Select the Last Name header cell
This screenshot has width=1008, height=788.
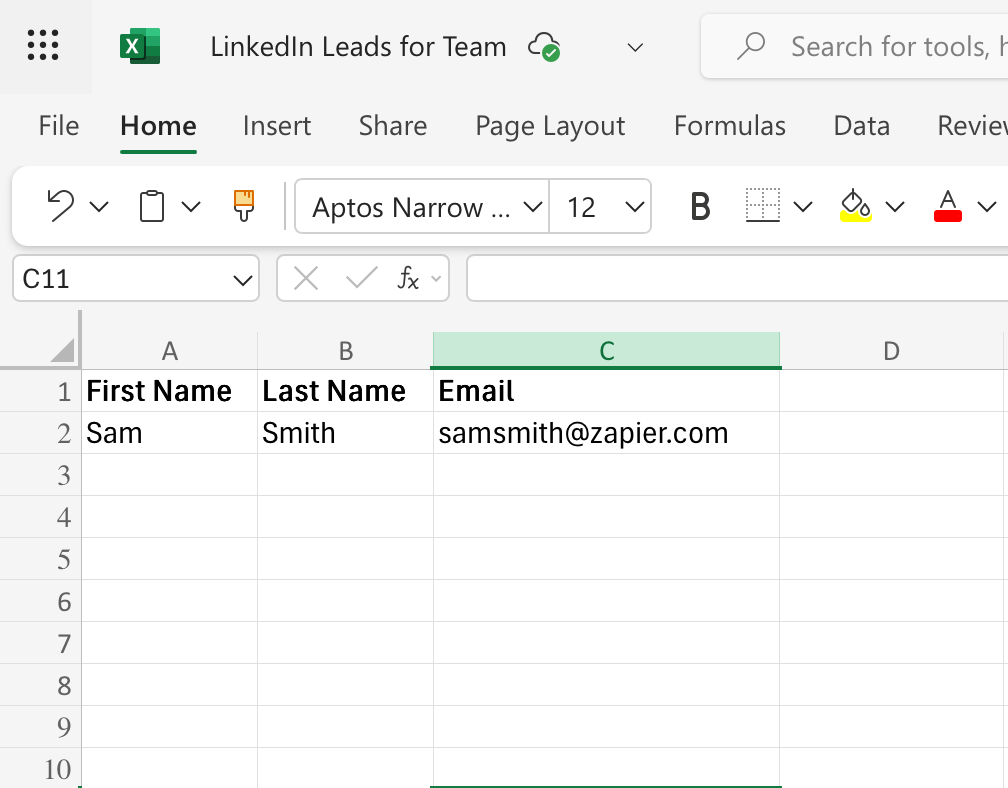click(346, 391)
